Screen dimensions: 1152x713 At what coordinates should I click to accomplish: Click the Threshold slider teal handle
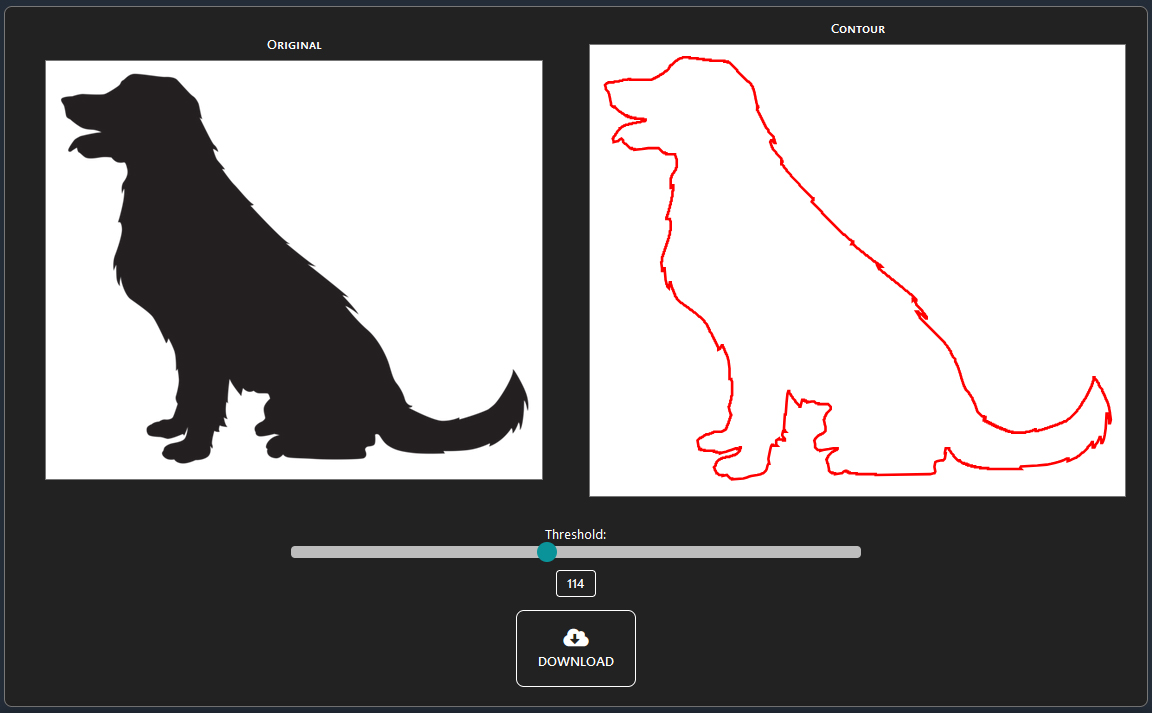(546, 552)
